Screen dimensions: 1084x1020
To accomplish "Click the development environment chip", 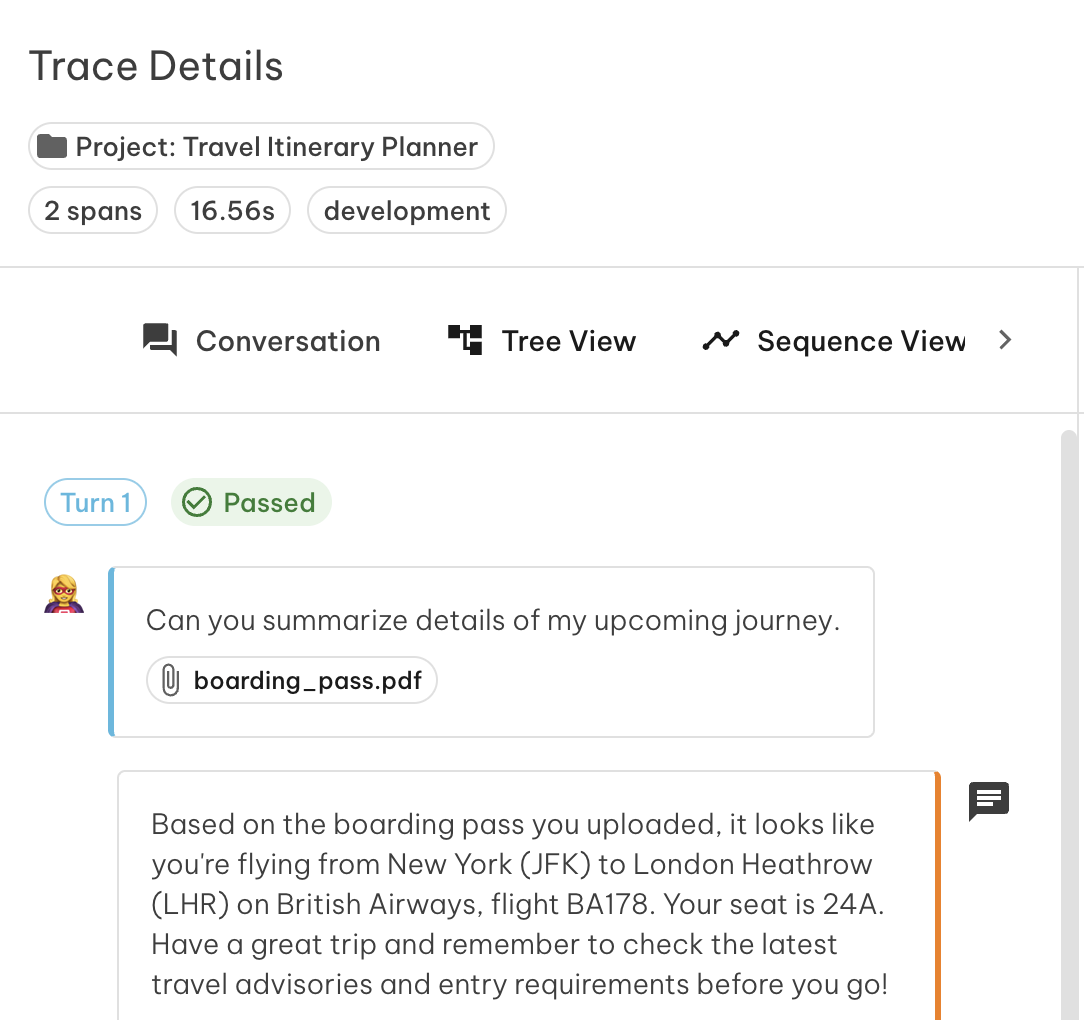I will (406, 210).
